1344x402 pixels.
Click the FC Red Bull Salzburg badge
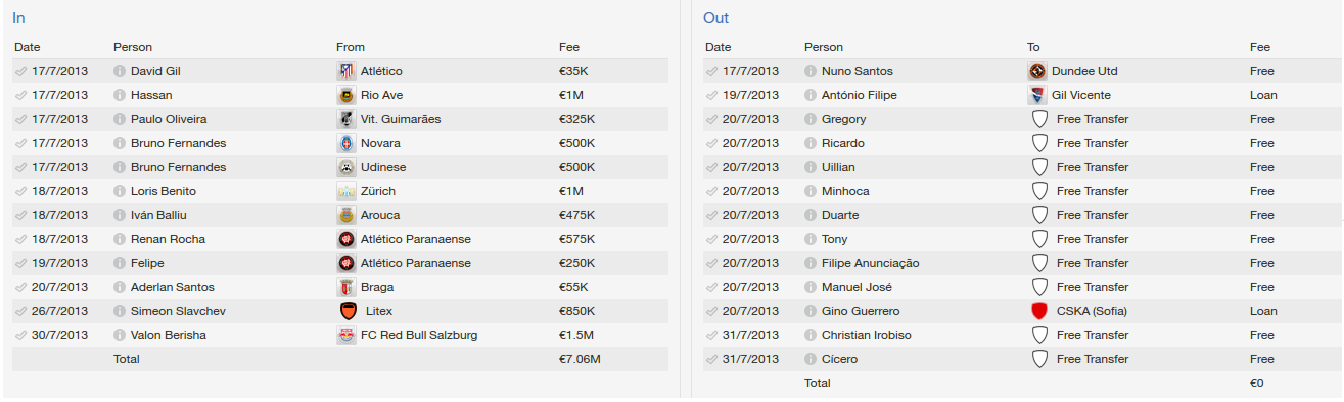tap(346, 335)
